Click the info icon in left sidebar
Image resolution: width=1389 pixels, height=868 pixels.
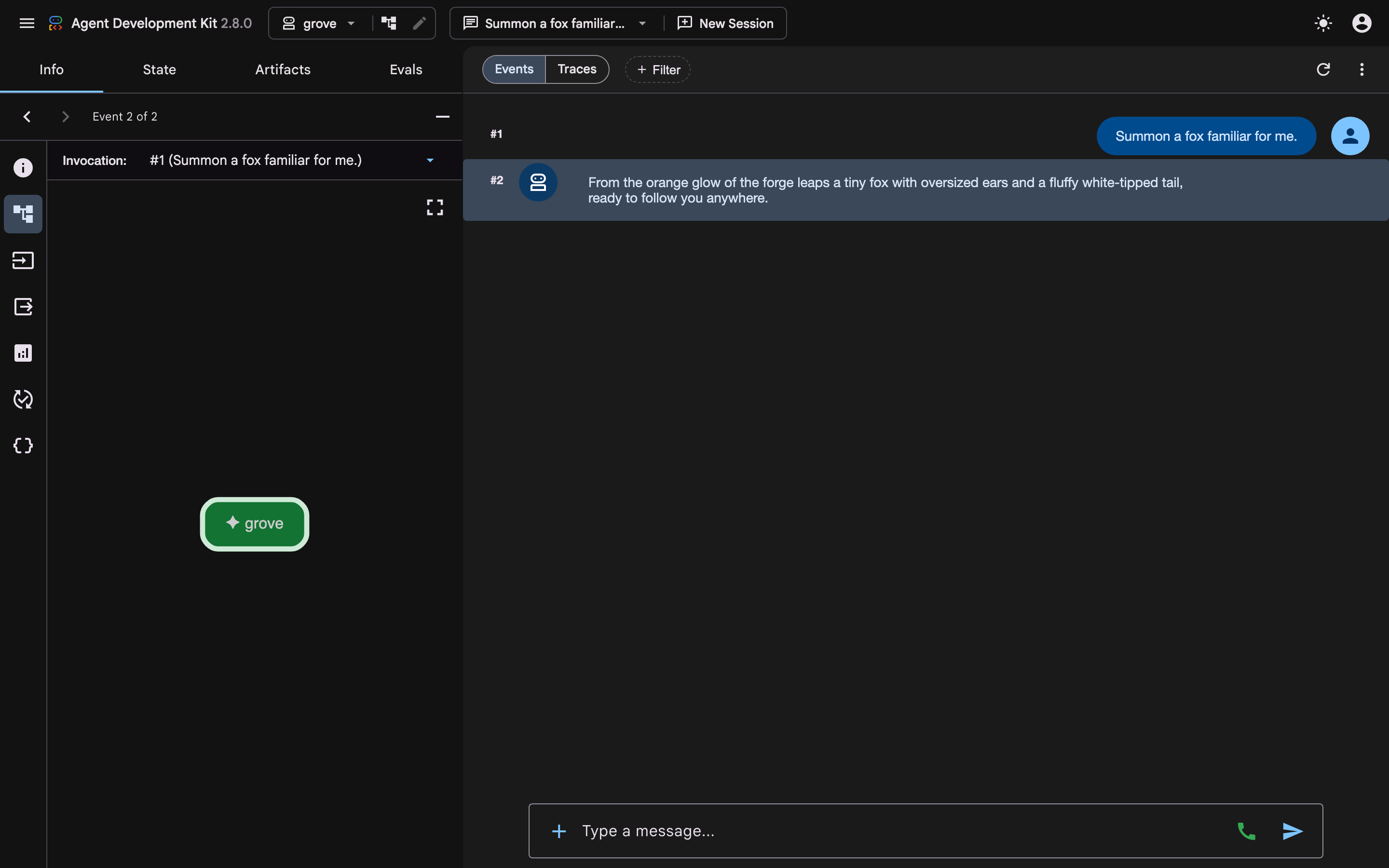click(x=23, y=168)
